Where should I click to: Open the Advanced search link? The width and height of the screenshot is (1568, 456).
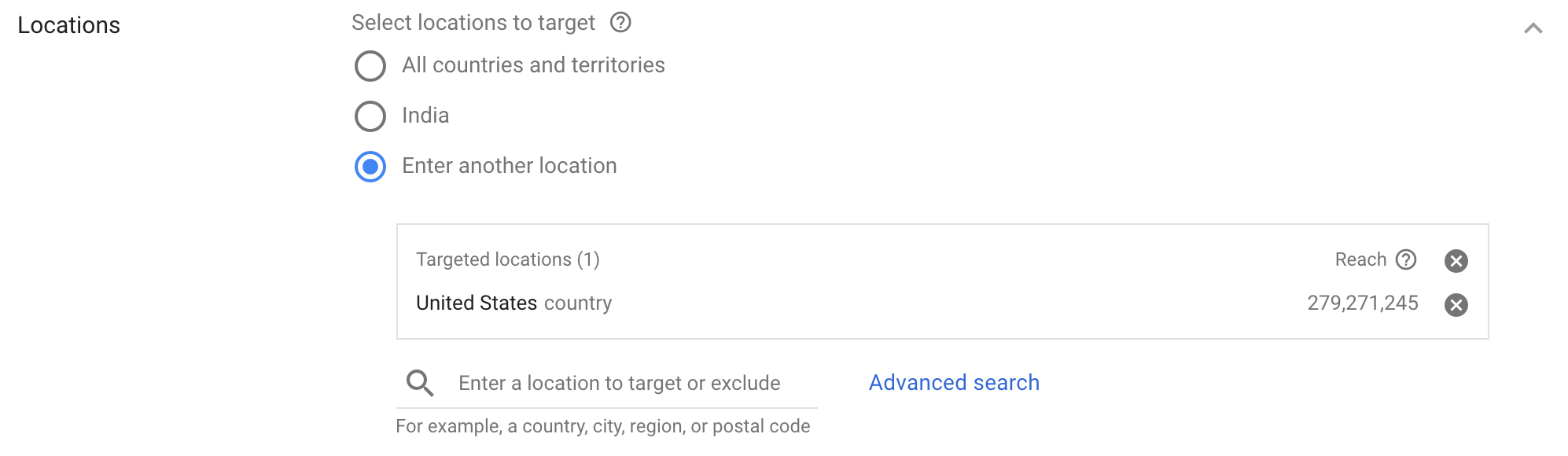(954, 383)
